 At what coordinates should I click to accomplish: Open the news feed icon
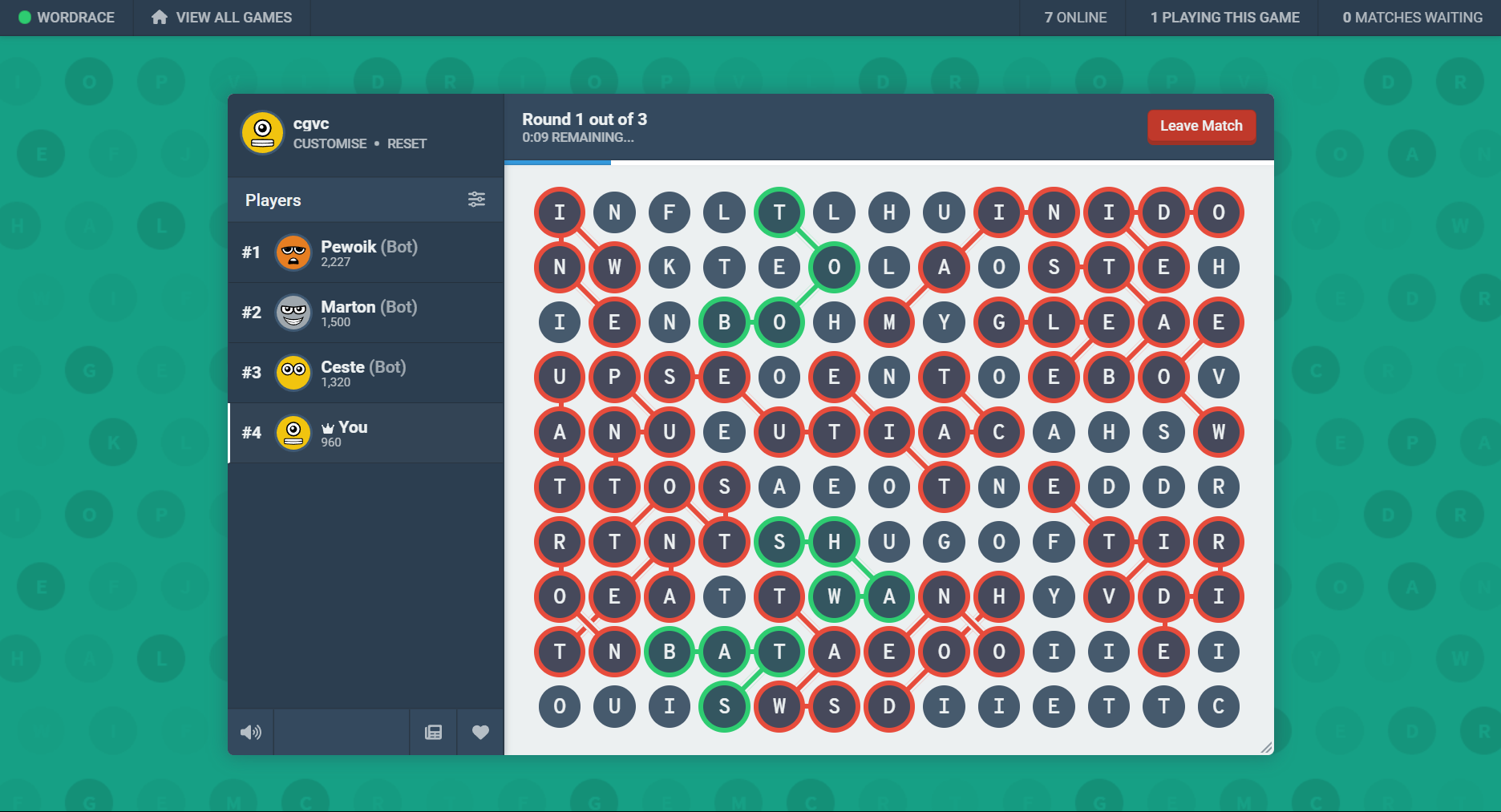(x=433, y=732)
